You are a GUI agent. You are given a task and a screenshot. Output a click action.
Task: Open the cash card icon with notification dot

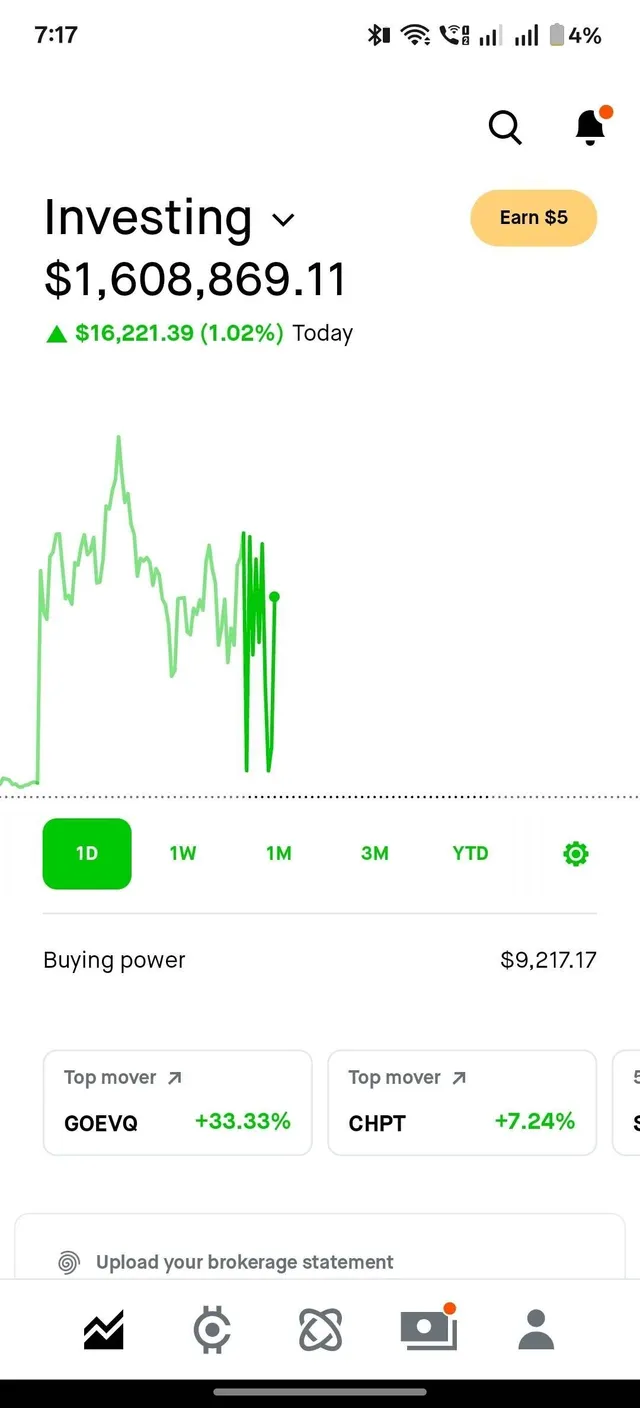tap(428, 1330)
